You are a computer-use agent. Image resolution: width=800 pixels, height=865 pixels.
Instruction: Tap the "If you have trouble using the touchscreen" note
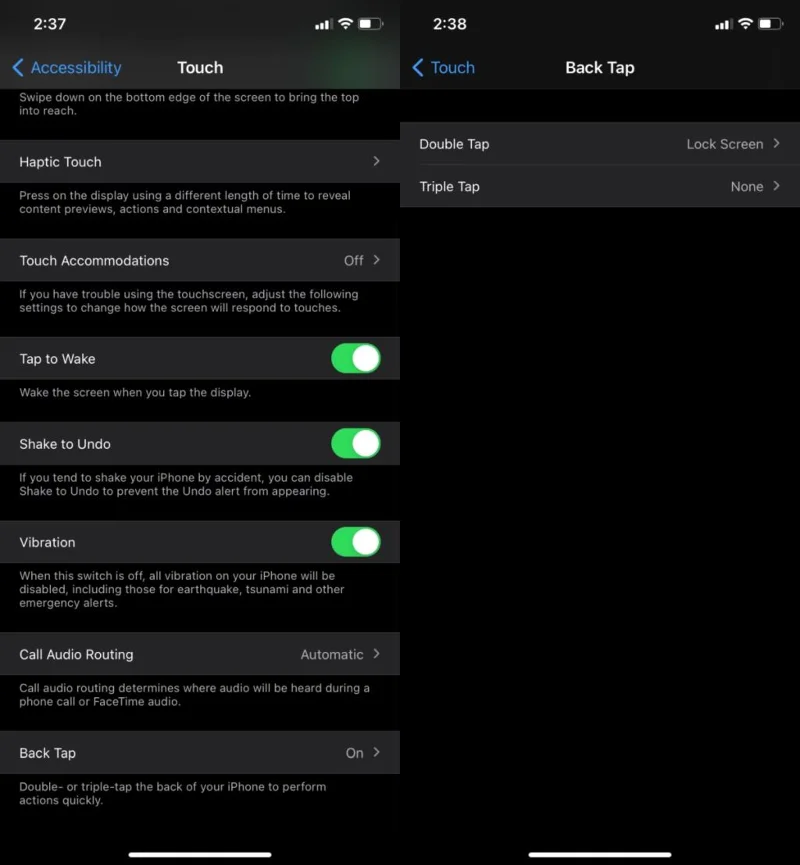pyautogui.click(x=189, y=301)
